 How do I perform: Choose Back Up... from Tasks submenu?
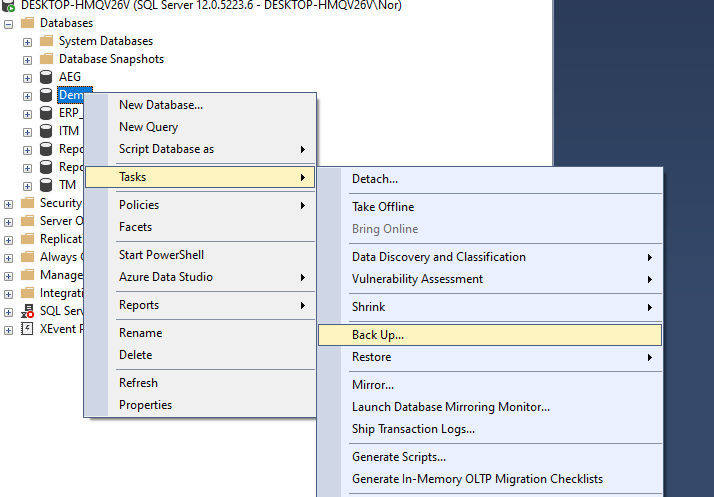coord(378,335)
